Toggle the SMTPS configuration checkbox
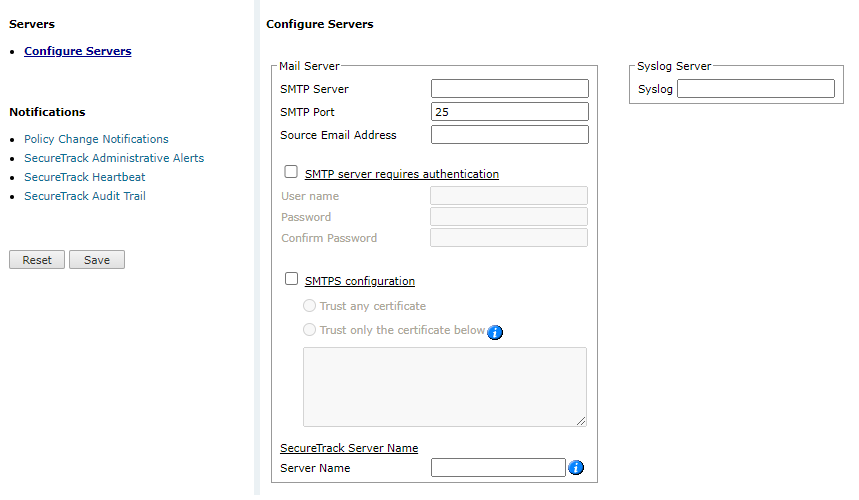859x500 pixels. 292,280
